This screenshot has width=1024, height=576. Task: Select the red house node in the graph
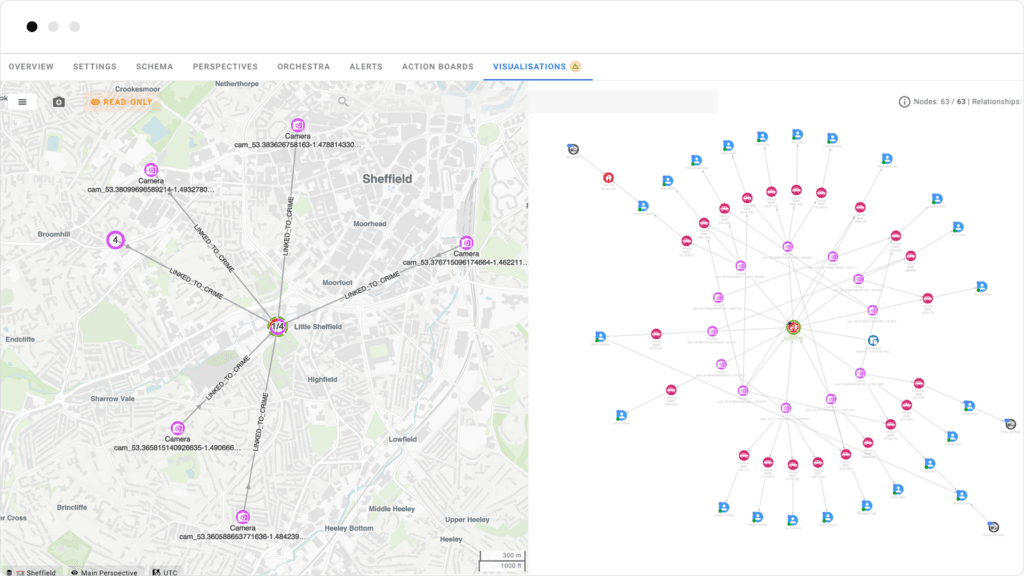(608, 177)
